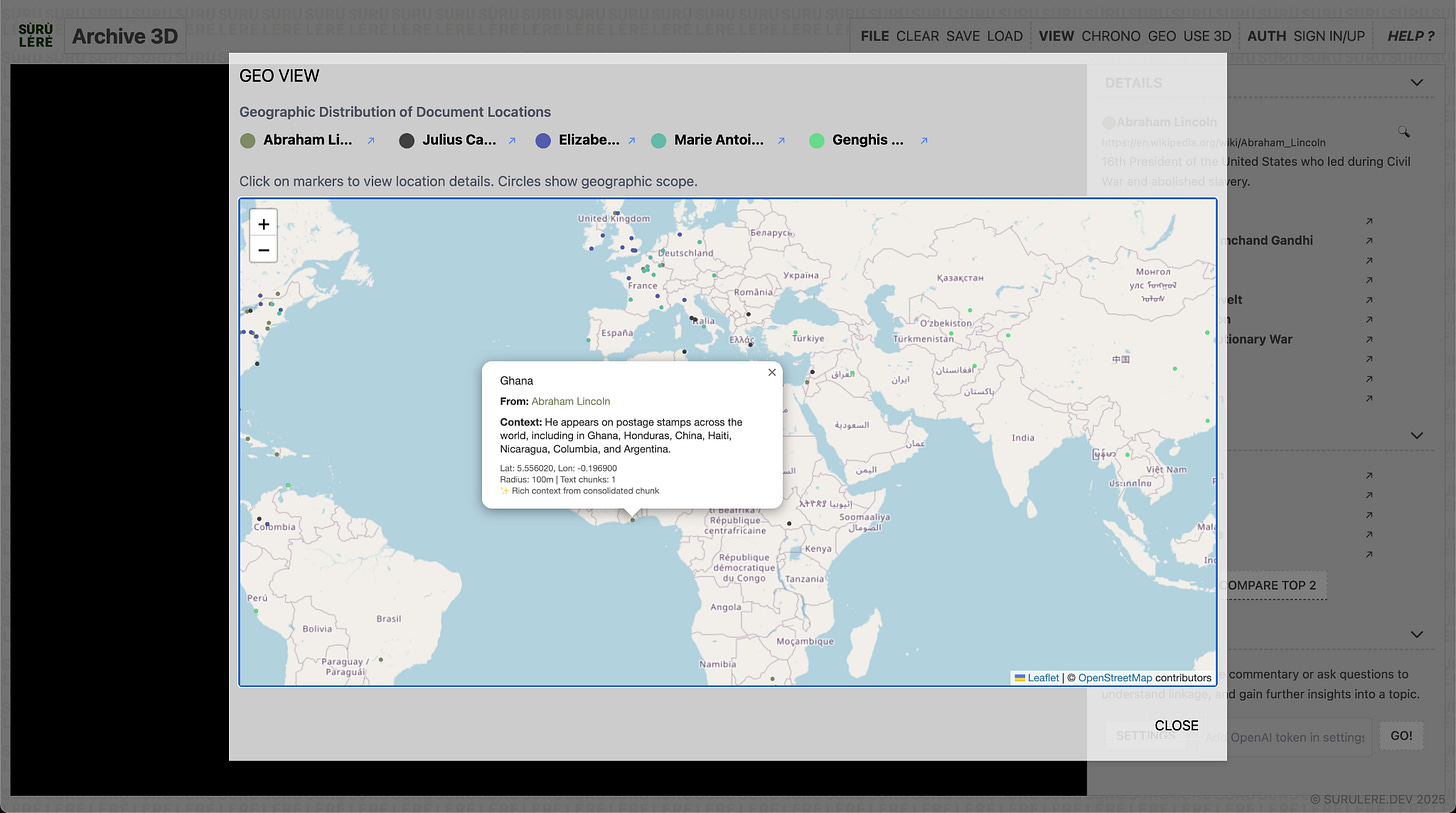Click LOAD in the top menu

[x=1005, y=36]
